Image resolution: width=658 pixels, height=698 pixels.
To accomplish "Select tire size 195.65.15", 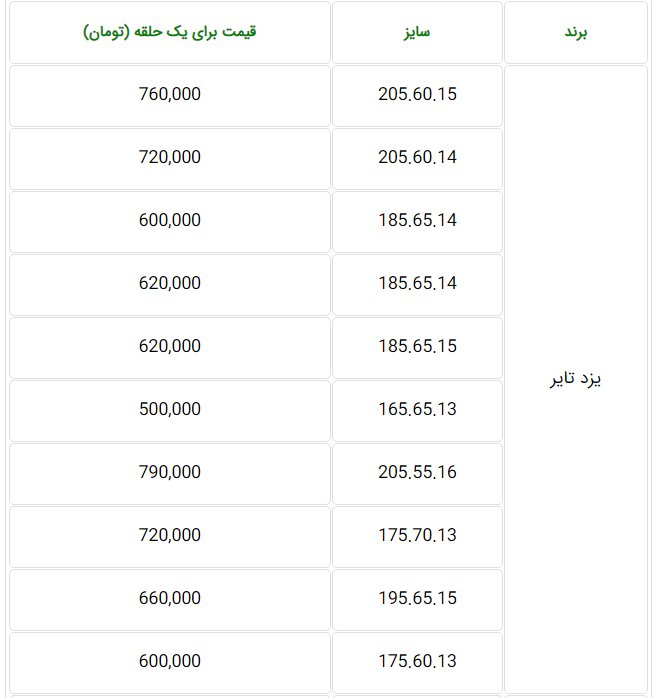I will (417, 598).
